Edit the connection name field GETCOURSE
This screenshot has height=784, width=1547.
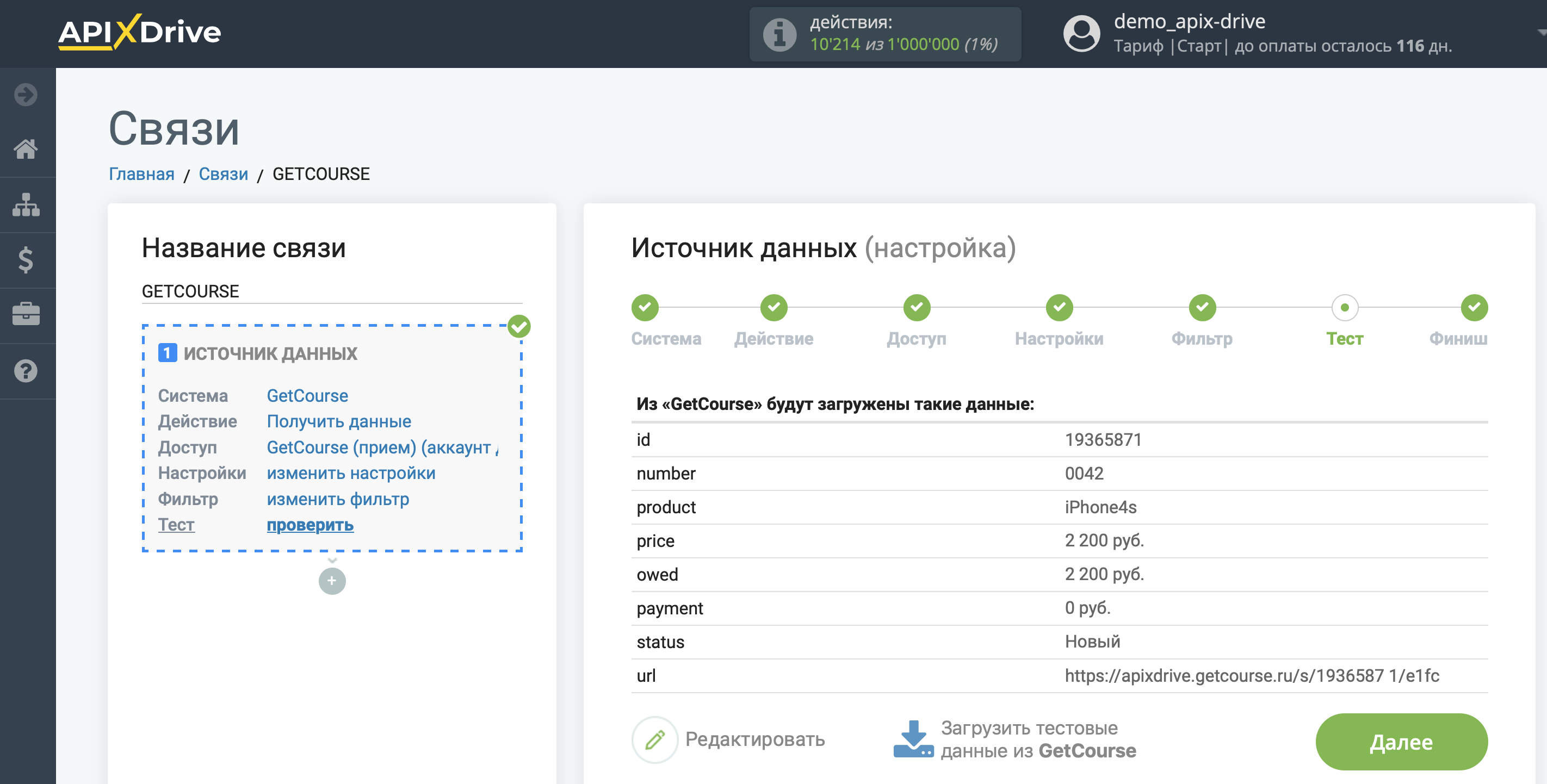click(332, 291)
